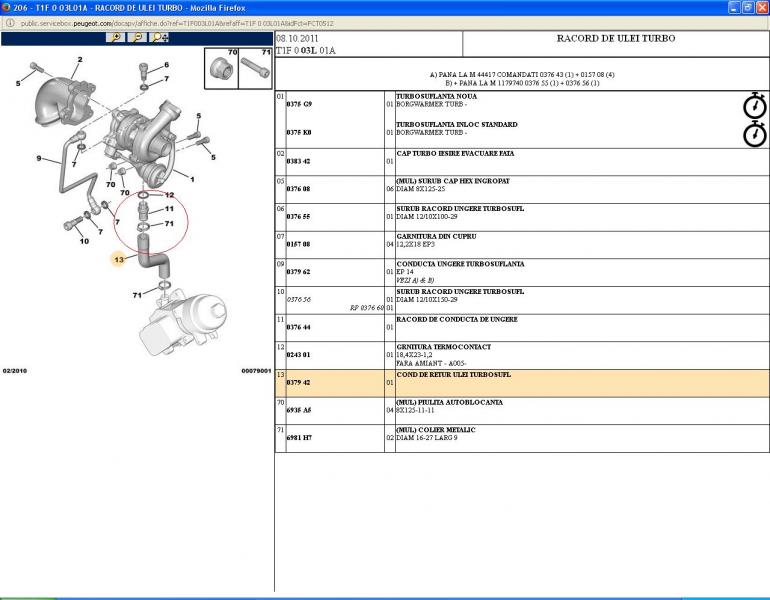Minimize the Firefox window
This screenshot has height=600, width=770.
click(734, 7)
